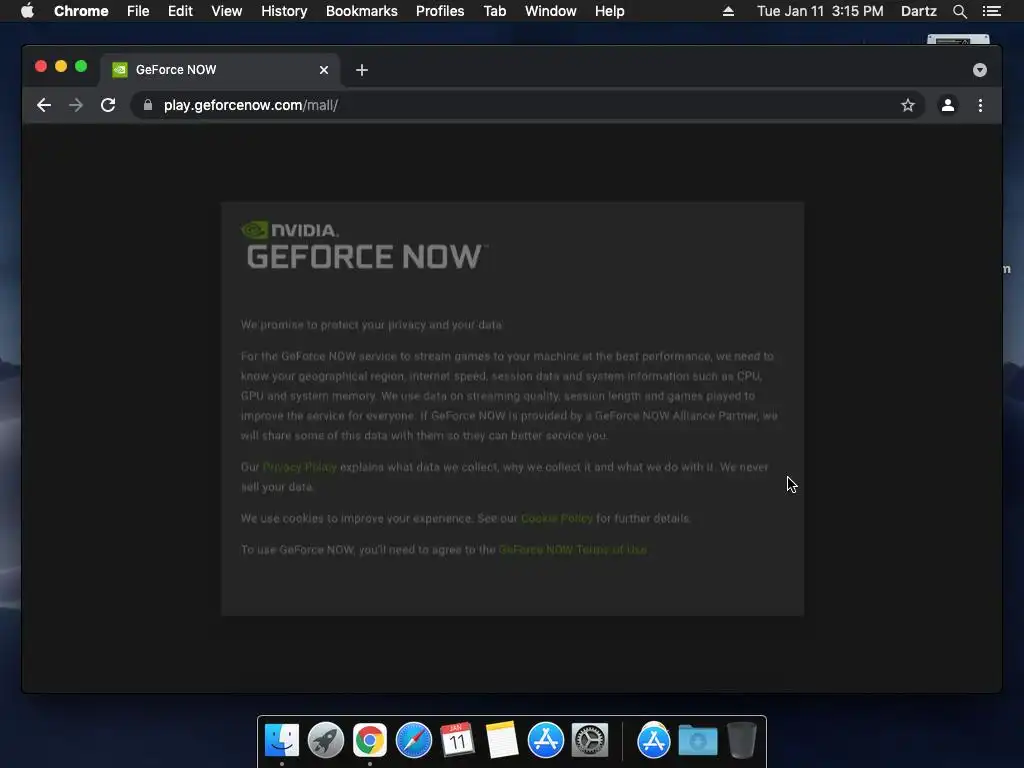View site info via the lock icon
This screenshot has width=1024, height=768.
pyautogui.click(x=148, y=105)
